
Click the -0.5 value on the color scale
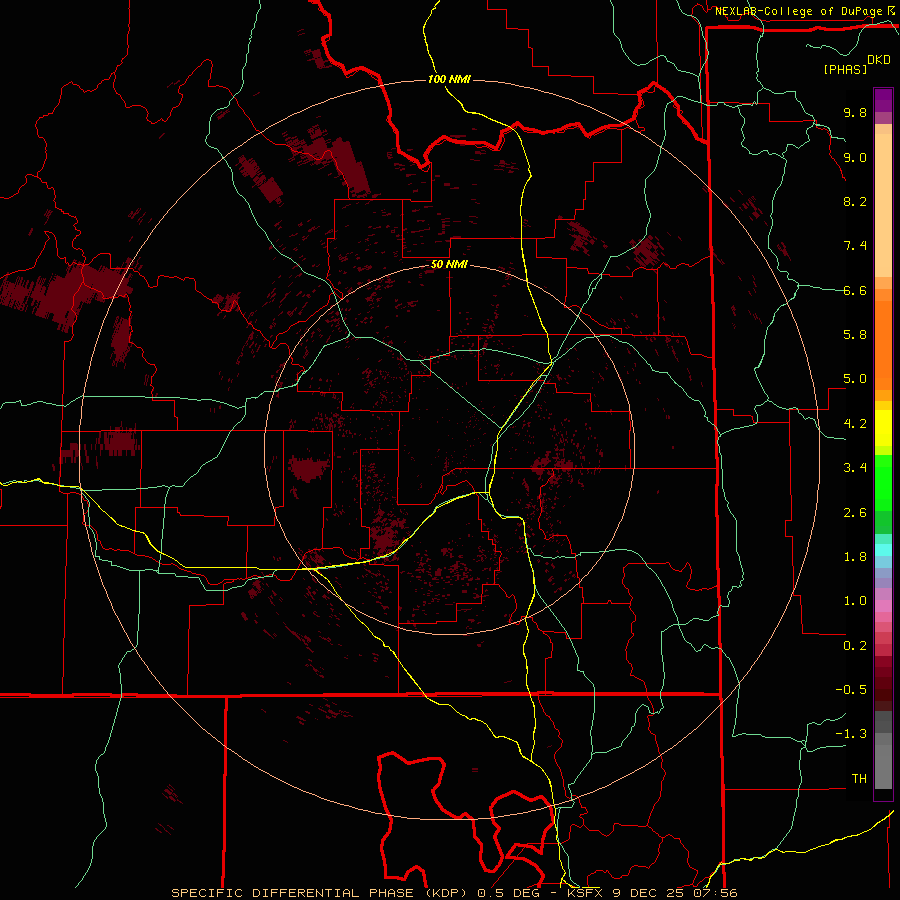point(851,690)
